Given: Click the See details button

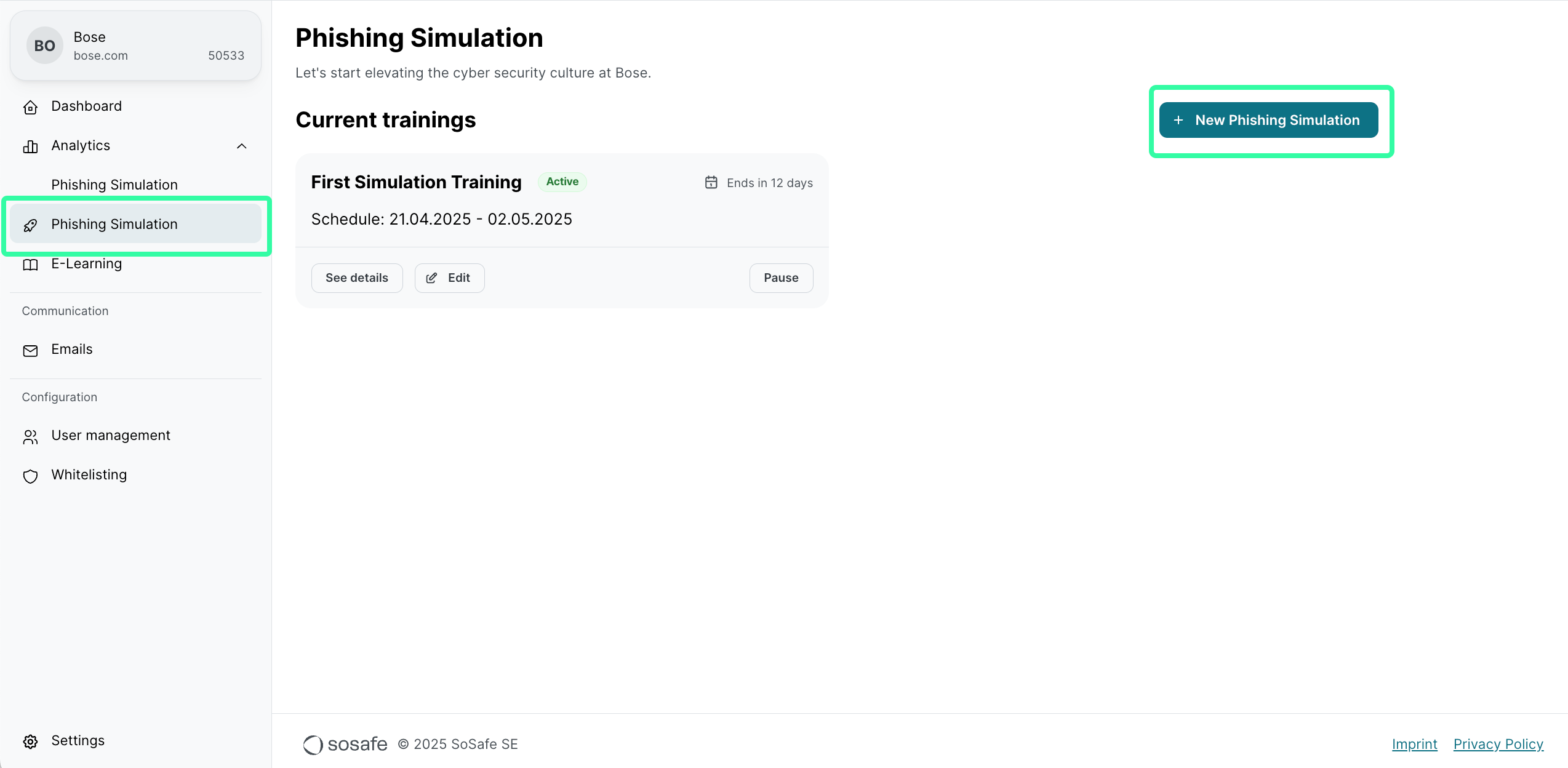Looking at the screenshot, I should (x=356, y=278).
